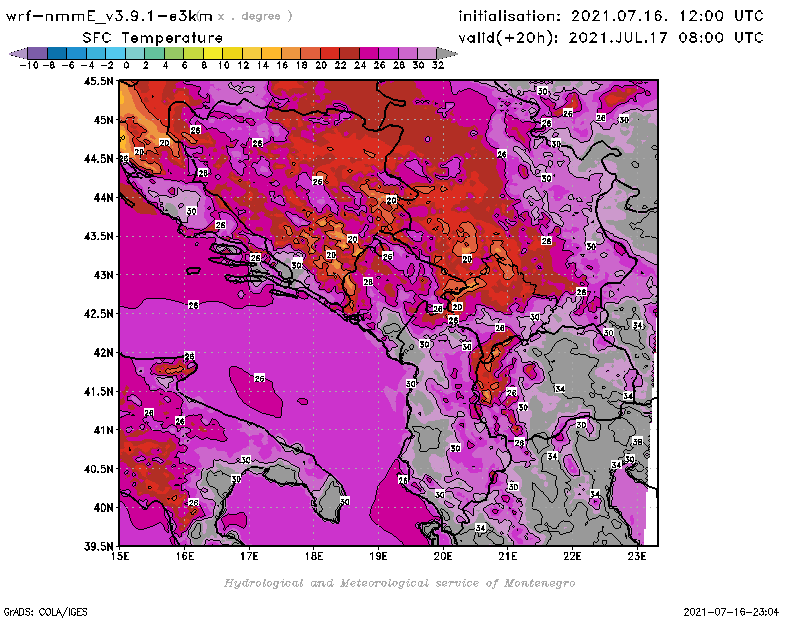Click the 42N latitude axis label
This screenshot has height=618, width=800.
103,353
